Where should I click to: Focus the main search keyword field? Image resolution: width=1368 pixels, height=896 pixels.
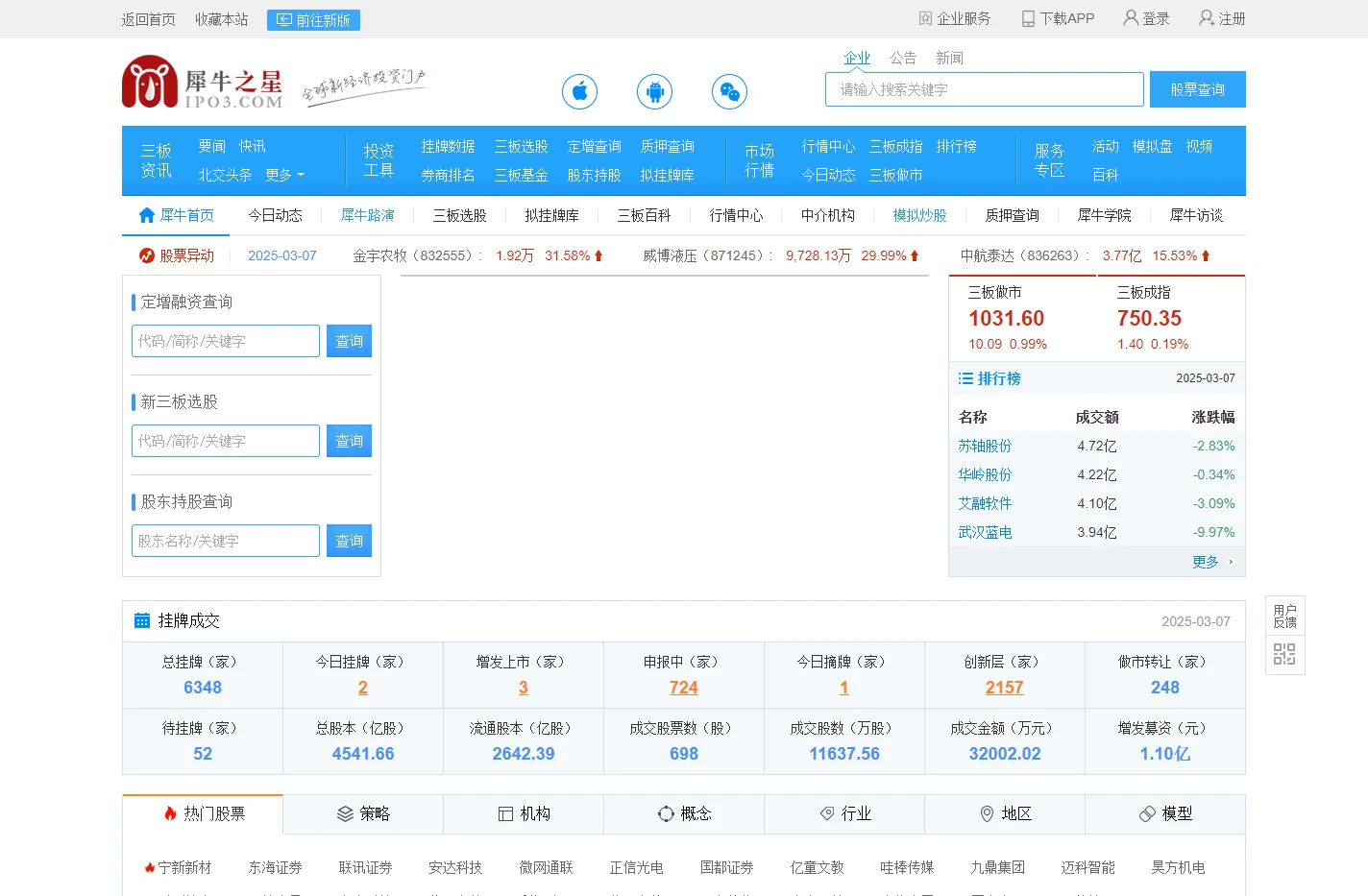(x=985, y=89)
